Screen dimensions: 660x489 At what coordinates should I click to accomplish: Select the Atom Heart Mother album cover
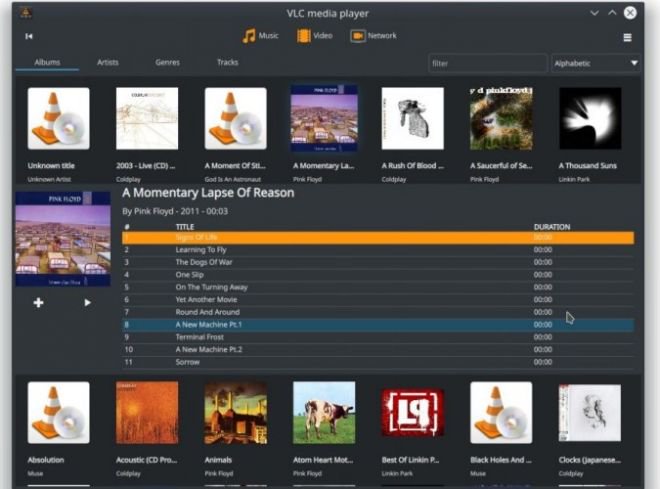pos(324,412)
